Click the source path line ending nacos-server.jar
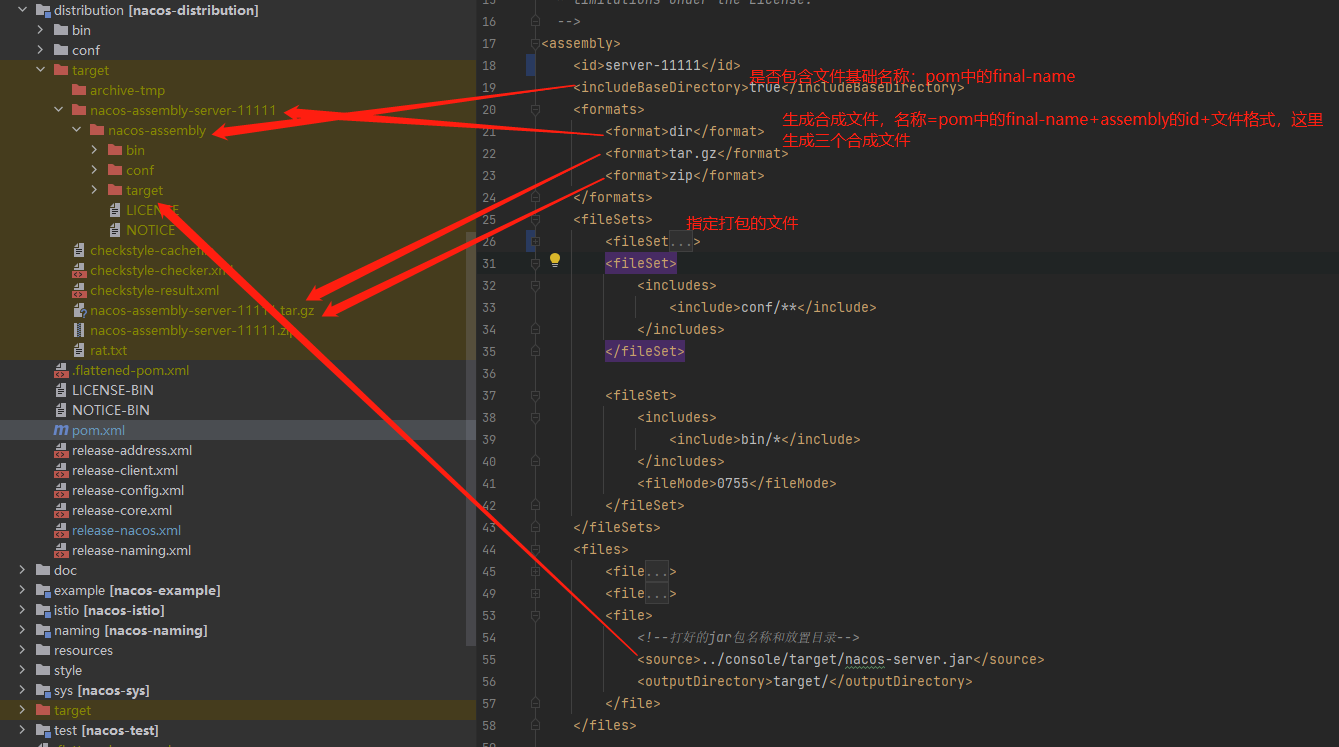Screen dimensions: 1339x747 coord(840,659)
